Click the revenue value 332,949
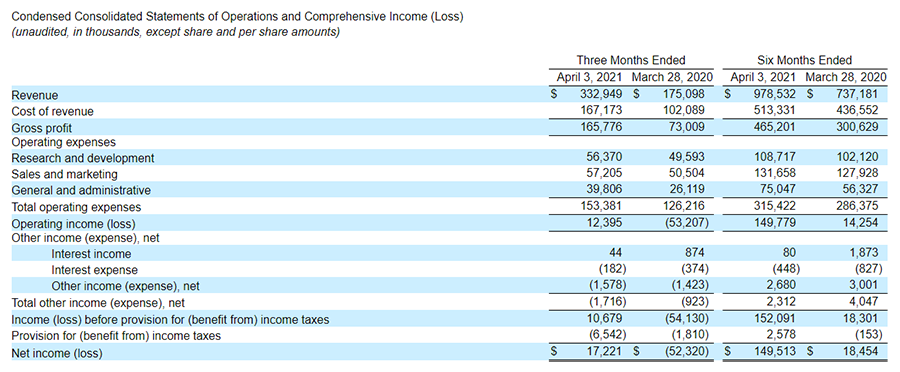Image resolution: width=900 pixels, height=372 pixels. click(600, 94)
